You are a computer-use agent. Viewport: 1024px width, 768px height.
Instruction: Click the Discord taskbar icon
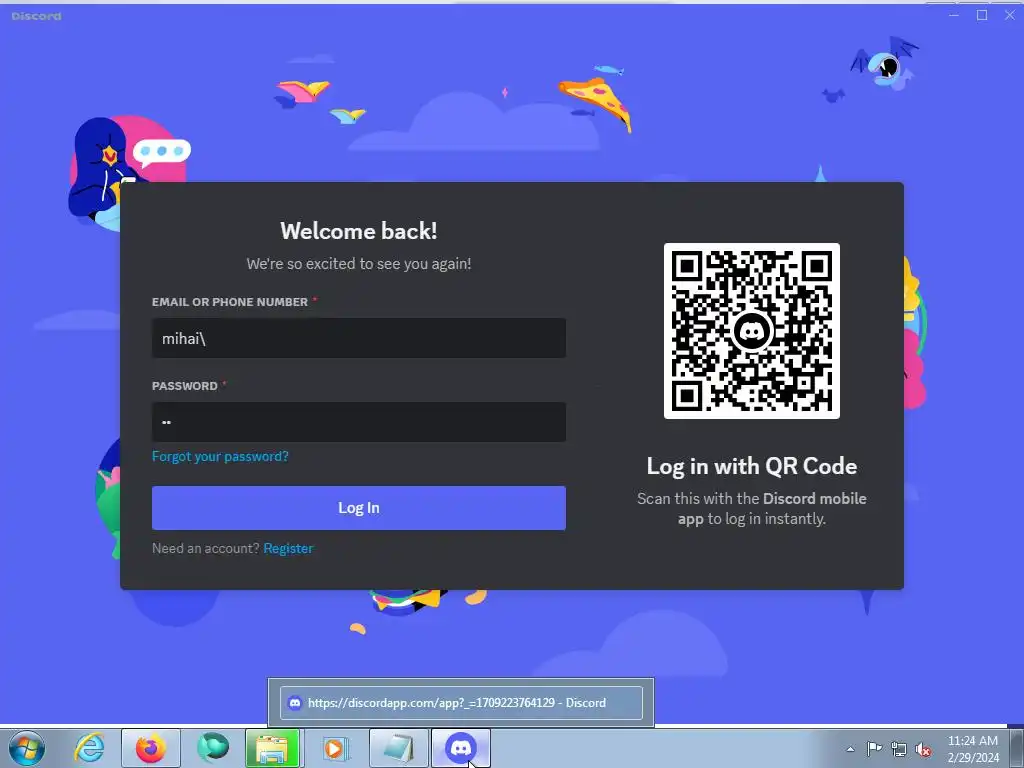click(461, 748)
